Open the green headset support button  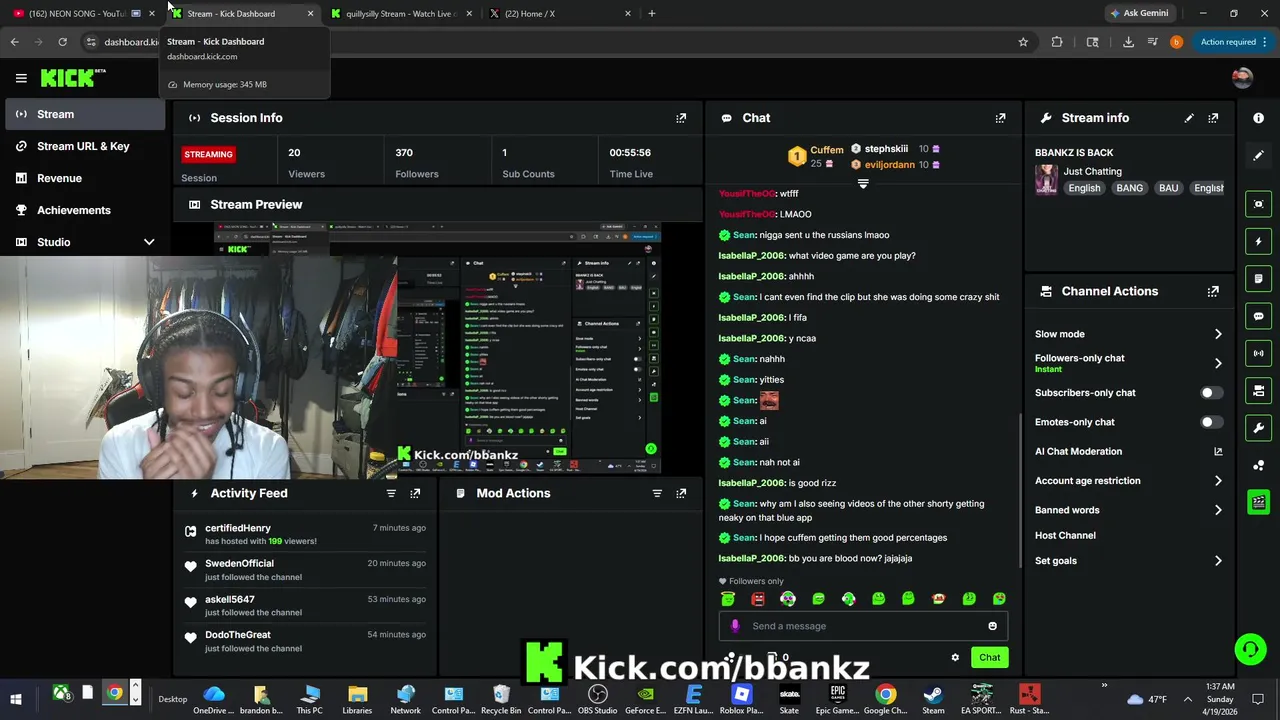[1250, 650]
